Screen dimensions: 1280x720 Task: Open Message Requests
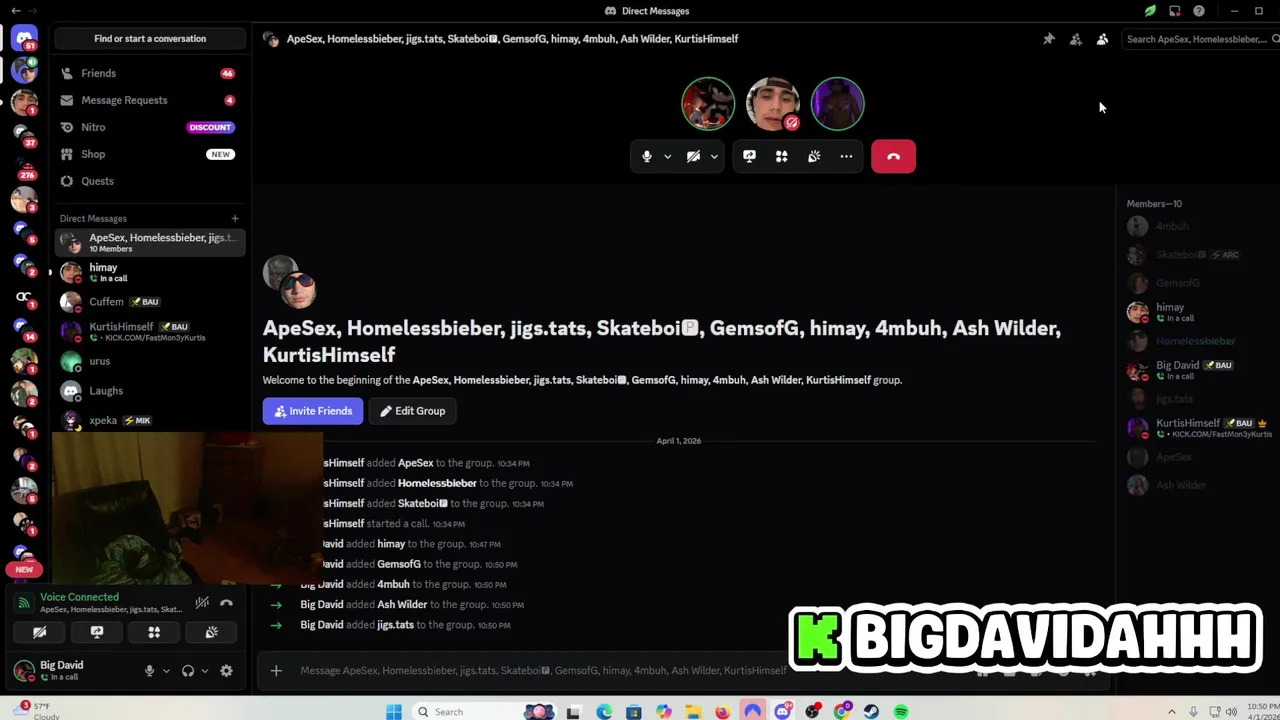(148, 100)
